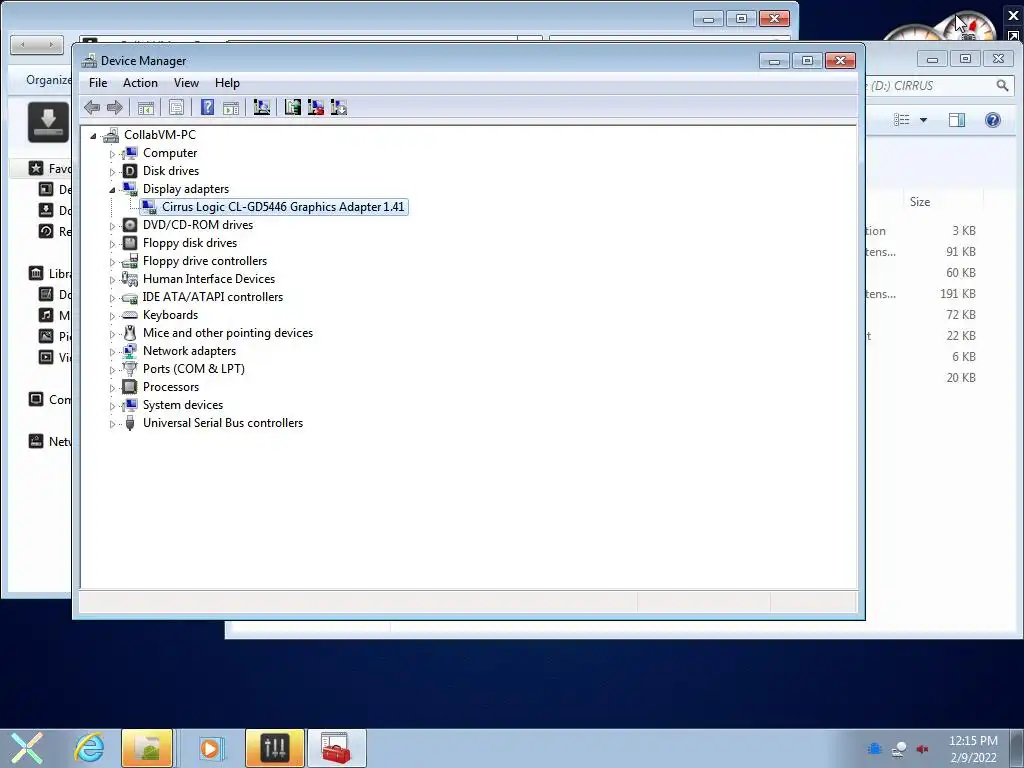Expand the Floppy disk drives category
Viewport: 1024px width, 768px height.
tap(112, 244)
